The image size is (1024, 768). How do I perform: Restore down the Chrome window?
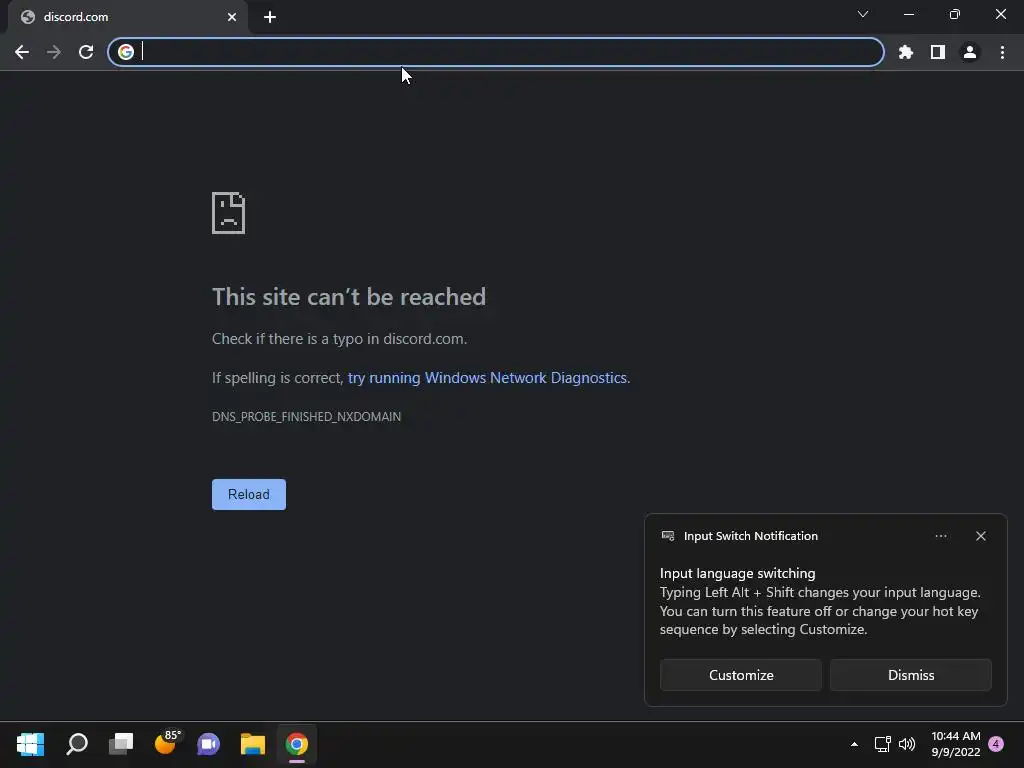point(955,14)
